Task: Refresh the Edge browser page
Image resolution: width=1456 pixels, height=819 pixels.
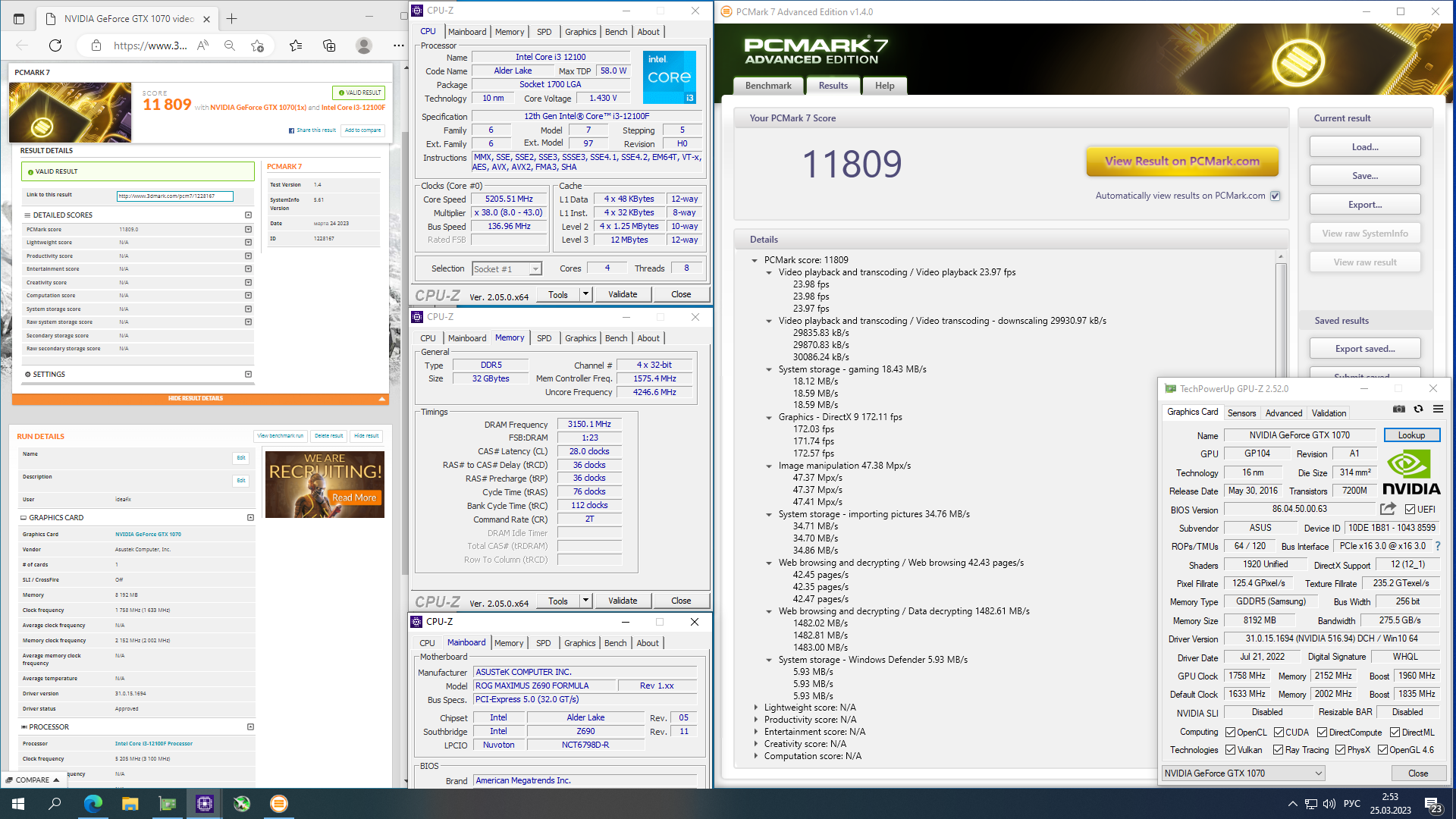Action: point(55,45)
